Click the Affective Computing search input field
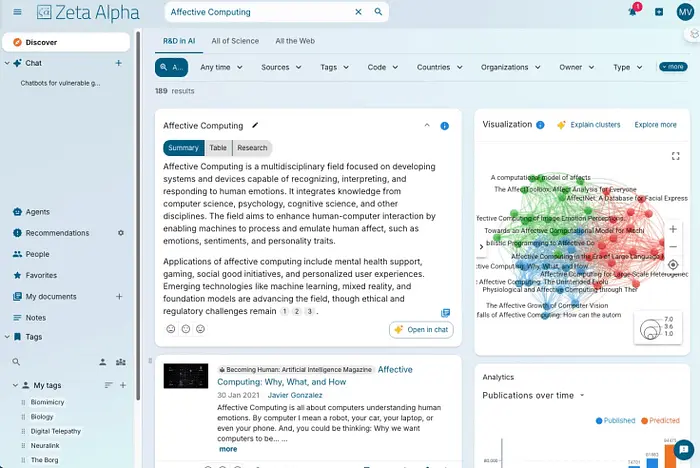 coord(258,12)
